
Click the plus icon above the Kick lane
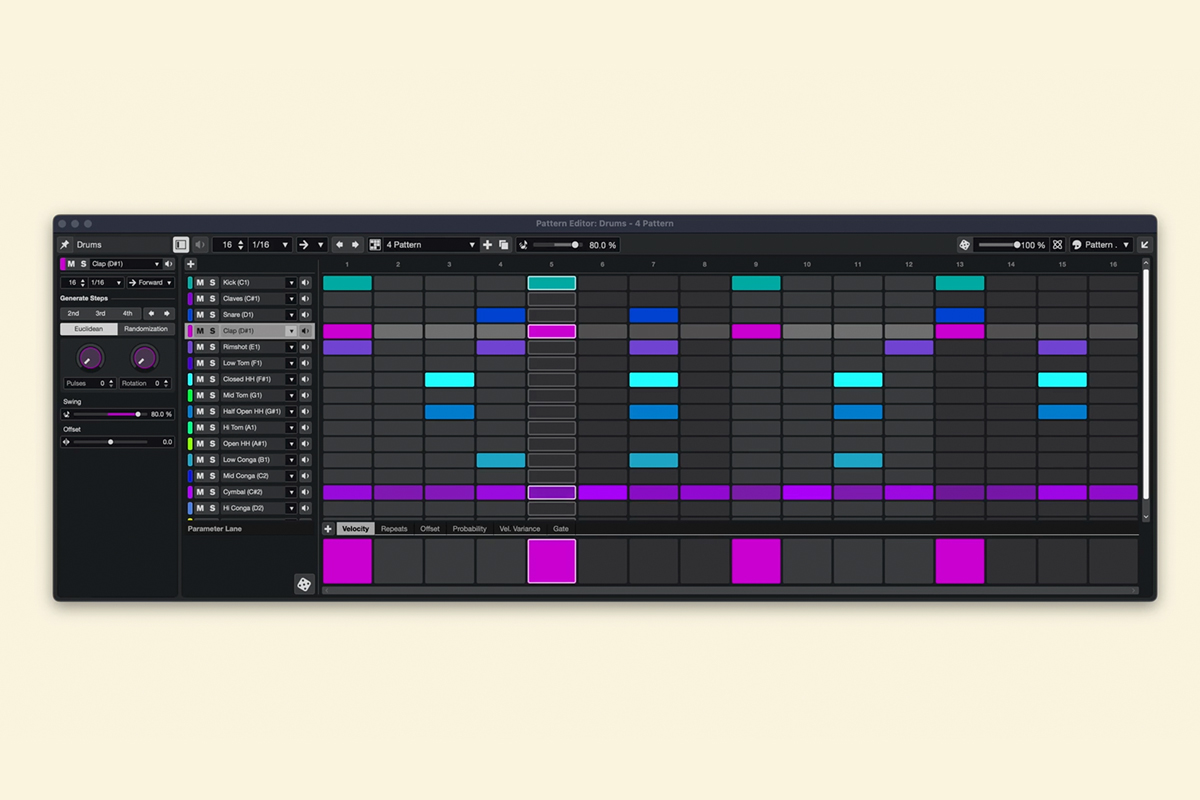191,264
